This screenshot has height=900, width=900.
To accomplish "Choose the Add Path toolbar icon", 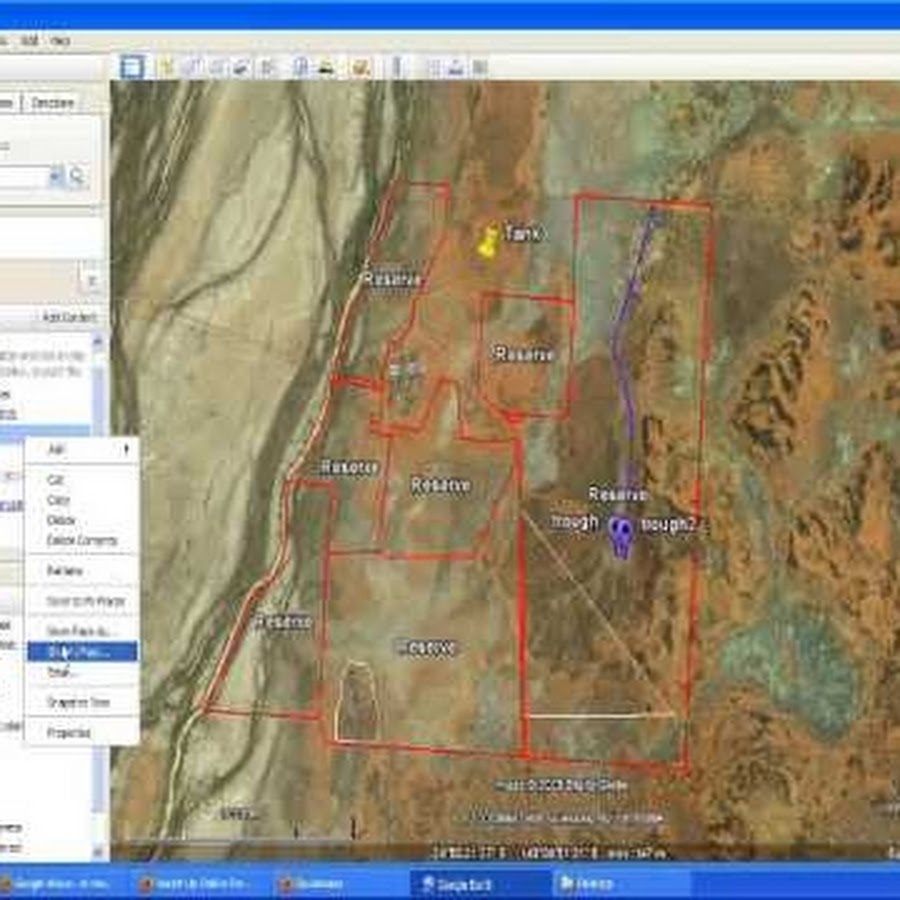I will click(x=216, y=67).
